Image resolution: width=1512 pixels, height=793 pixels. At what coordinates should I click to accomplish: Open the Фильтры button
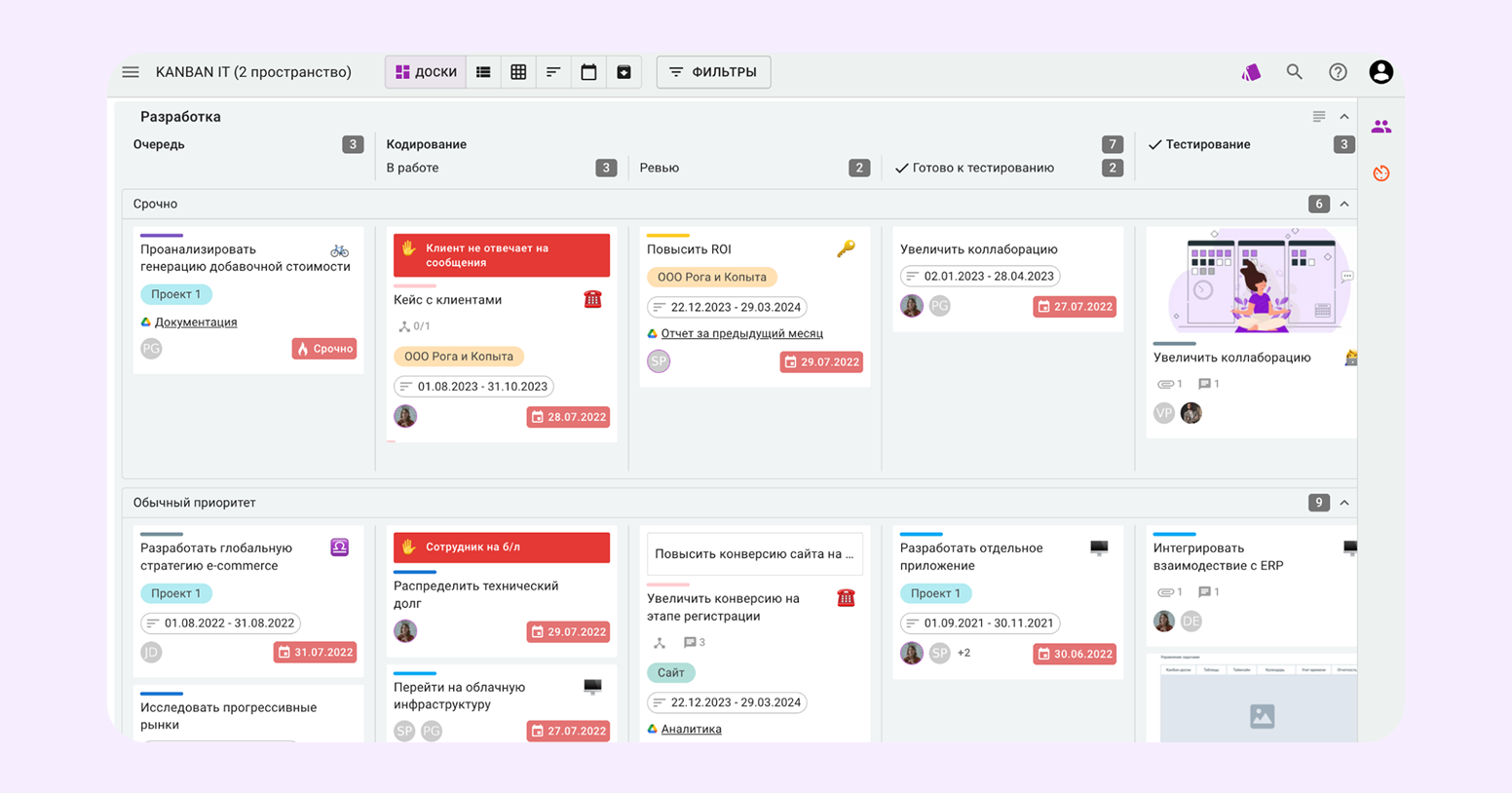(x=713, y=72)
